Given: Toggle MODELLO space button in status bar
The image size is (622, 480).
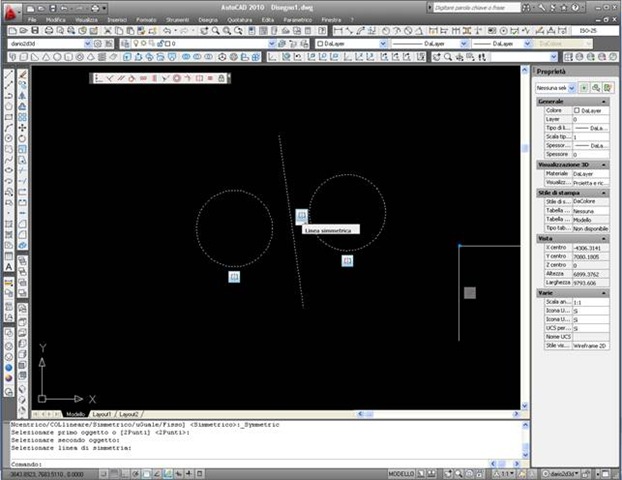Looking at the screenshot, I should (401, 474).
